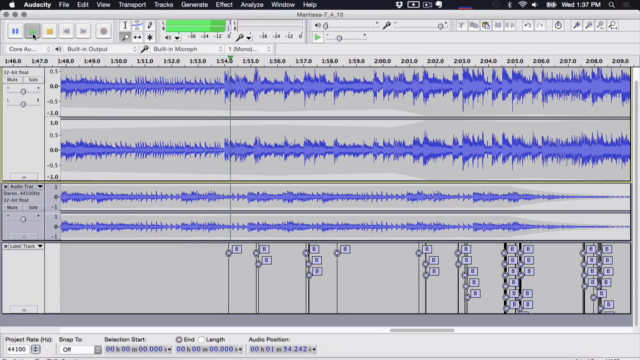Select the Envelope tool

[138, 25]
